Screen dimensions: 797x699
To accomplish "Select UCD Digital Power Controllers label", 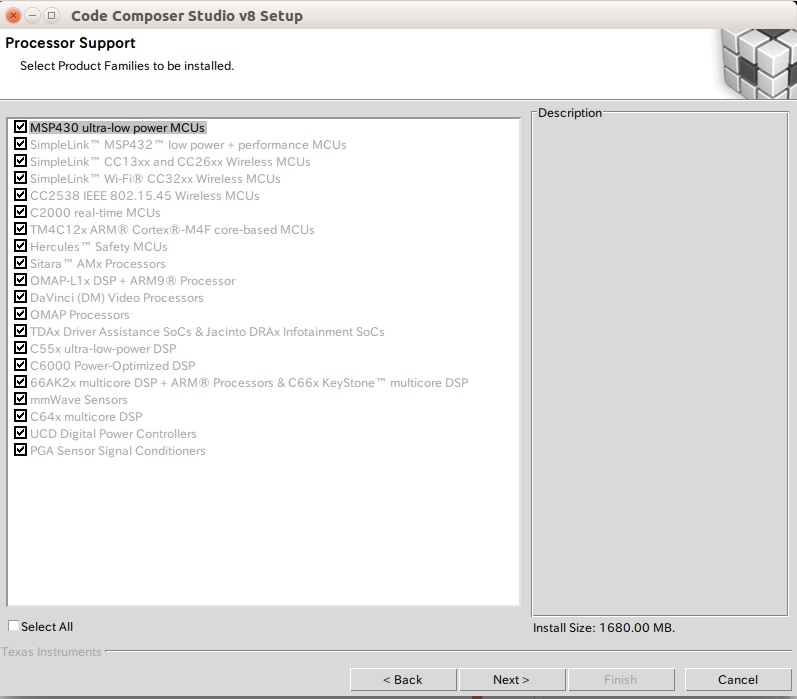I will click(x=113, y=434).
